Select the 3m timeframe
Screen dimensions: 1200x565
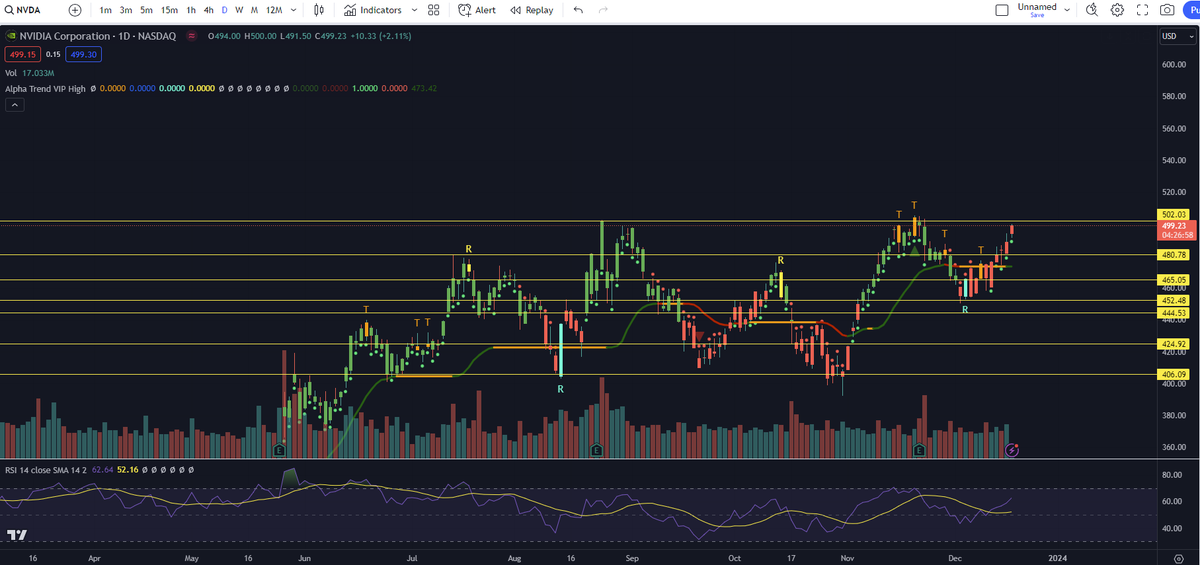pos(126,10)
